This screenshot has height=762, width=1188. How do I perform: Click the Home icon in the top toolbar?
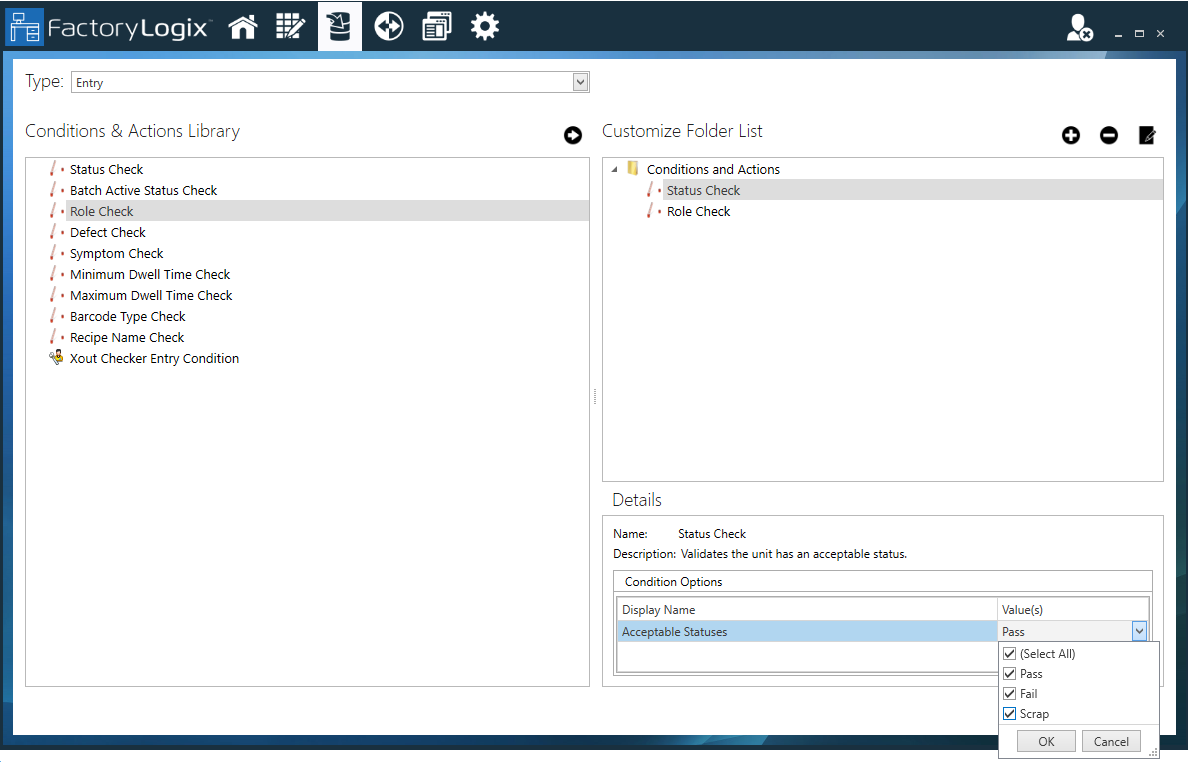(242, 26)
